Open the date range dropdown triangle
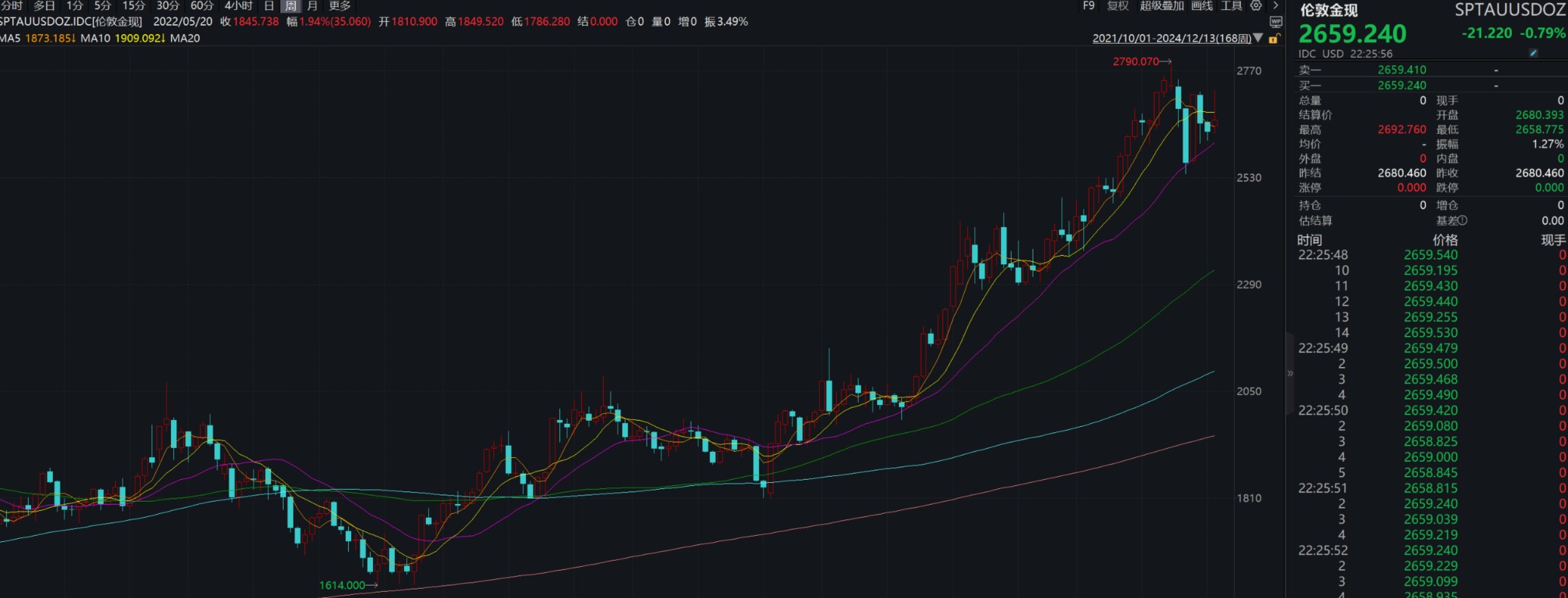This screenshot has width=1568, height=598. point(1258,38)
